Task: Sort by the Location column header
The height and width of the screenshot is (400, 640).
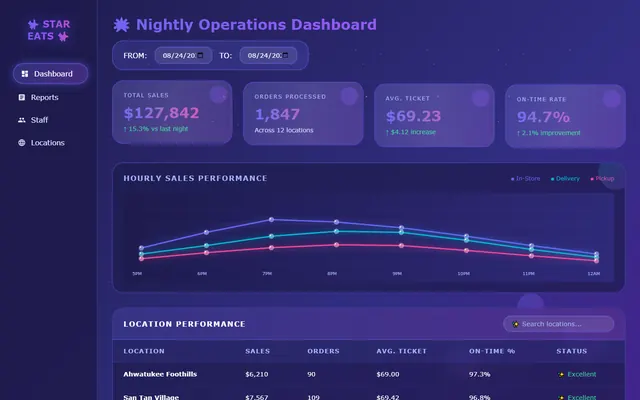Action: [144, 351]
